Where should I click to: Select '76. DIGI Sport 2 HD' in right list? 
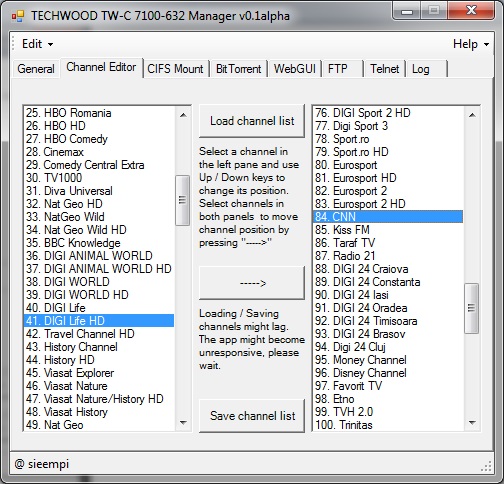388,113
